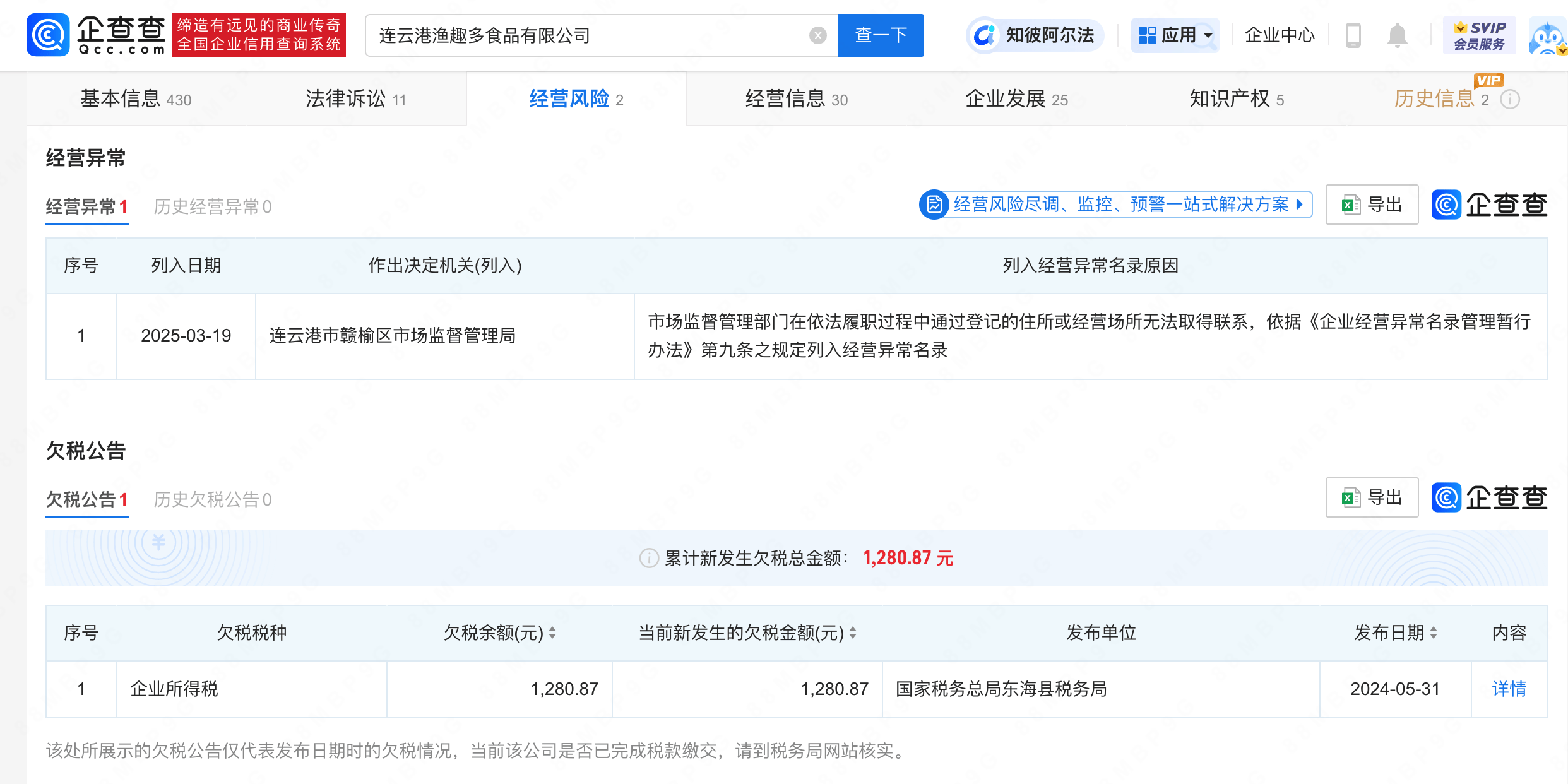1568x784 pixels.
Task: Select 欠税公告 1 sub-tab
Action: 86,499
